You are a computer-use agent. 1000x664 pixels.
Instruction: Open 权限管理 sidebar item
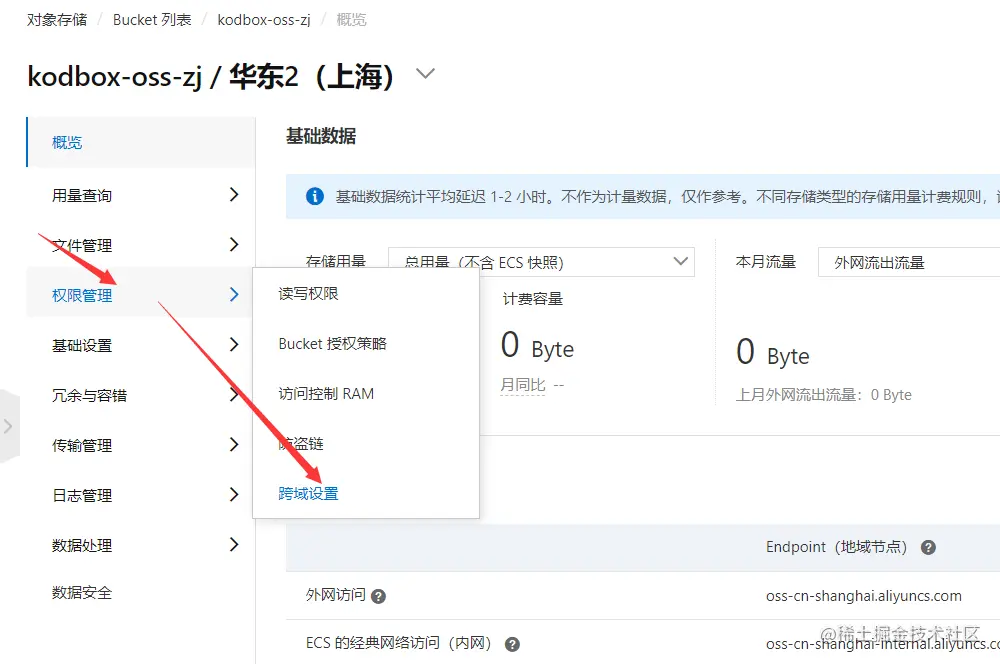(82, 295)
